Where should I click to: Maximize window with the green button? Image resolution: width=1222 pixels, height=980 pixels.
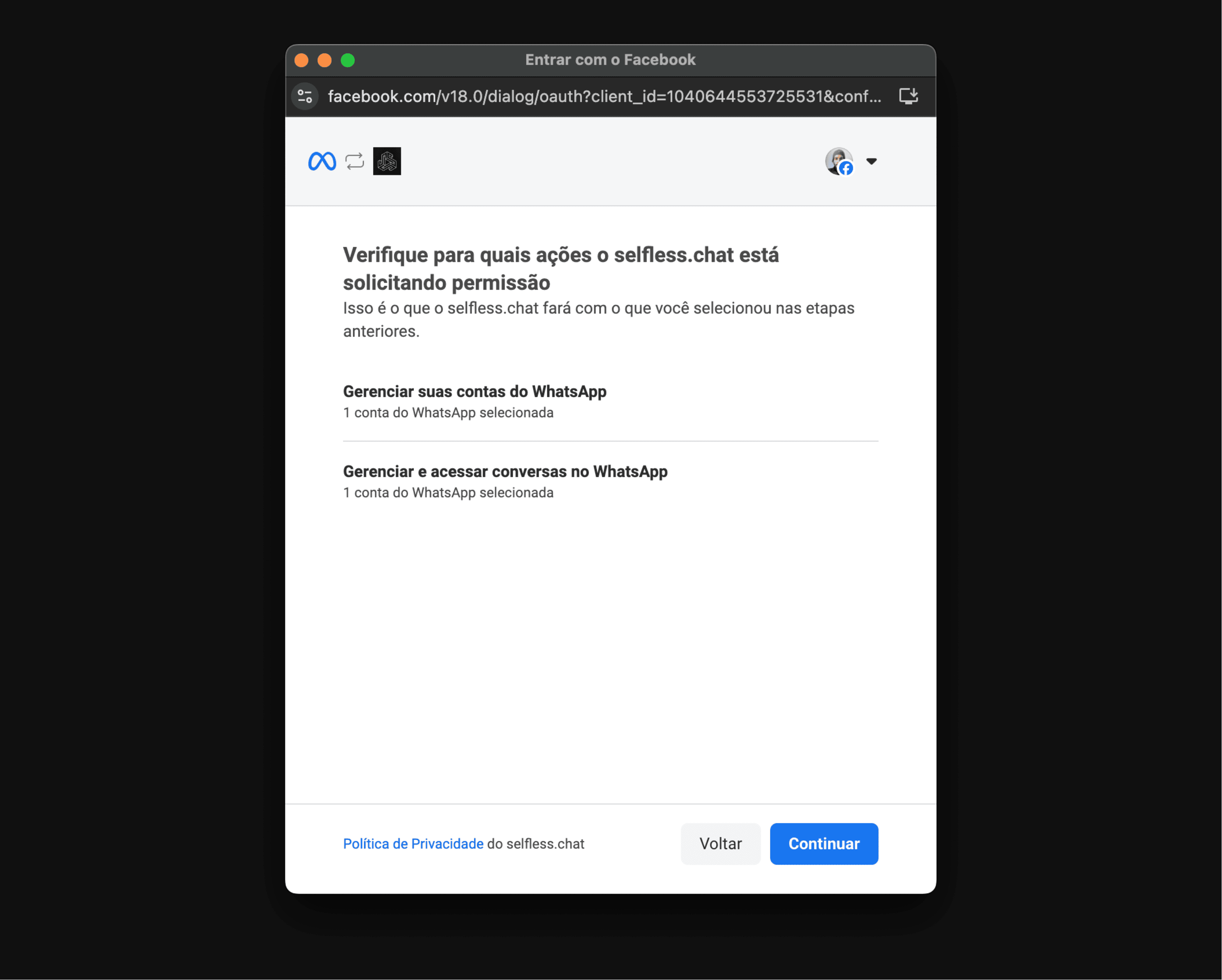[348, 60]
